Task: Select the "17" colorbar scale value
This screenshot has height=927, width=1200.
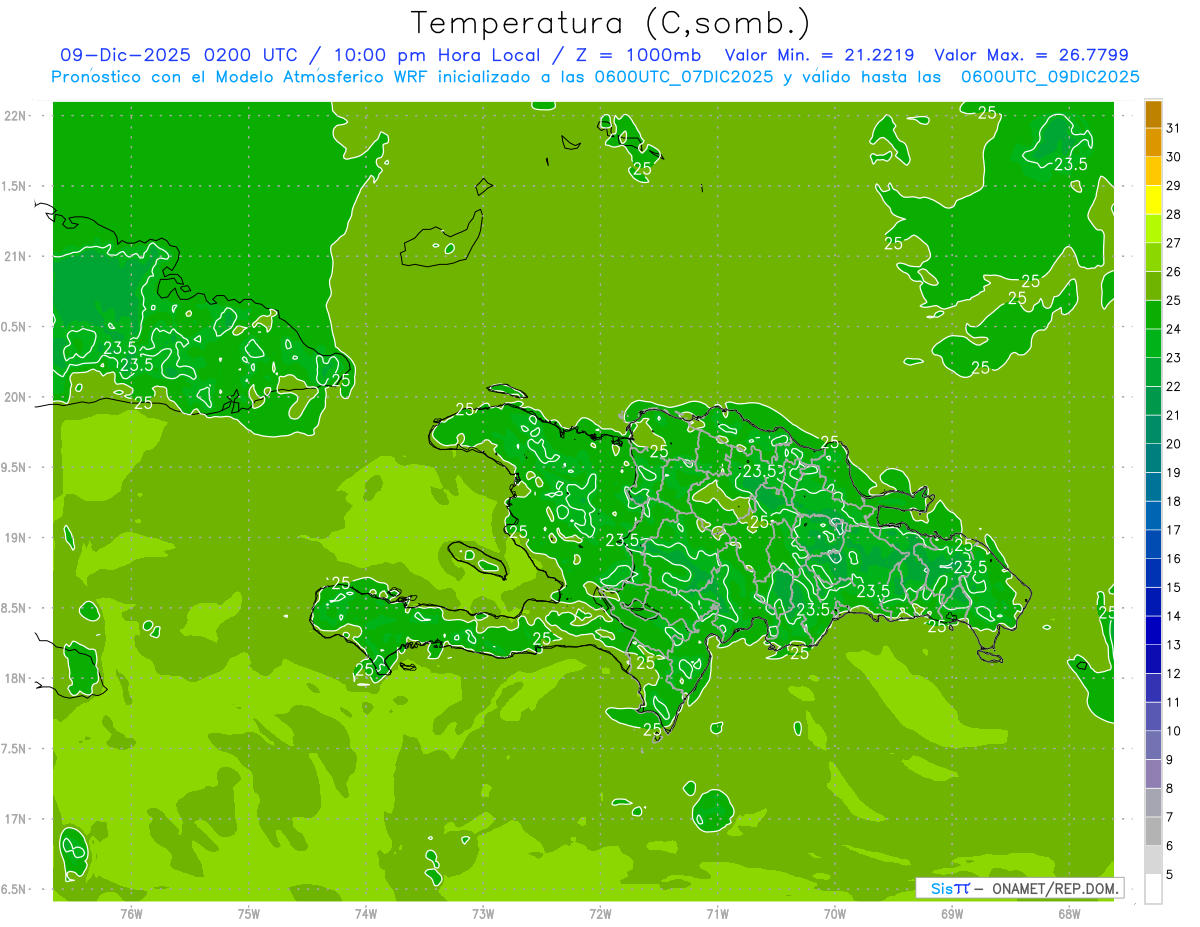Action: tap(1173, 530)
